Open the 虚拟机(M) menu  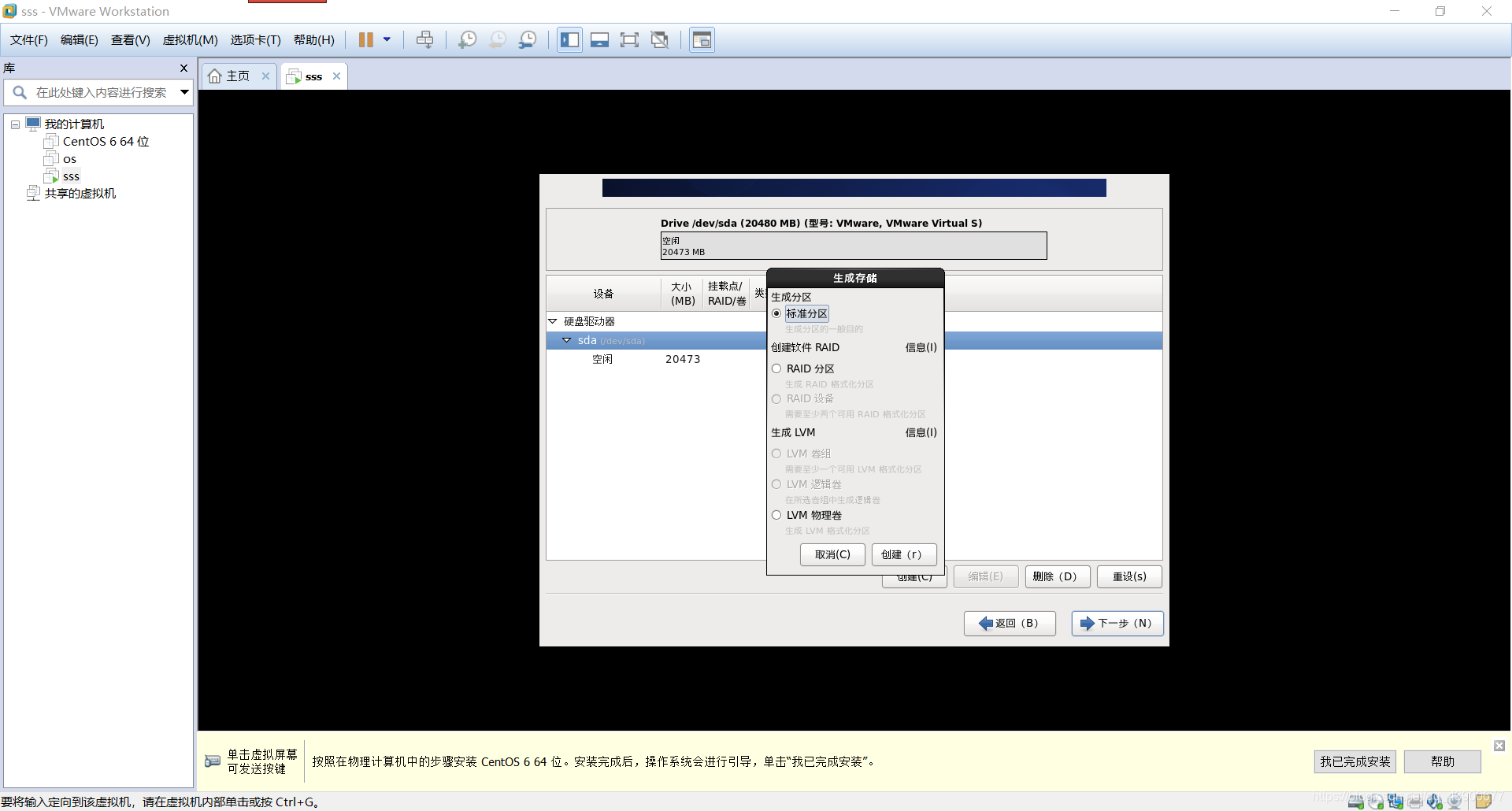(191, 40)
